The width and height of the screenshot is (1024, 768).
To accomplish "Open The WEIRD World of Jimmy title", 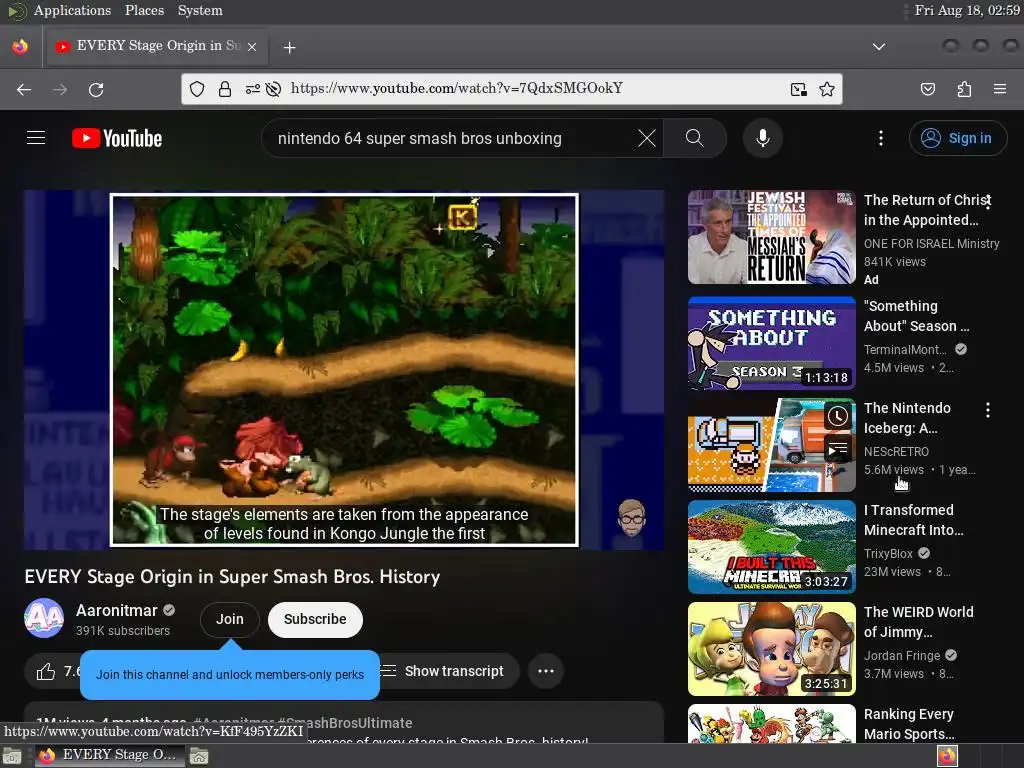I will tap(918, 622).
